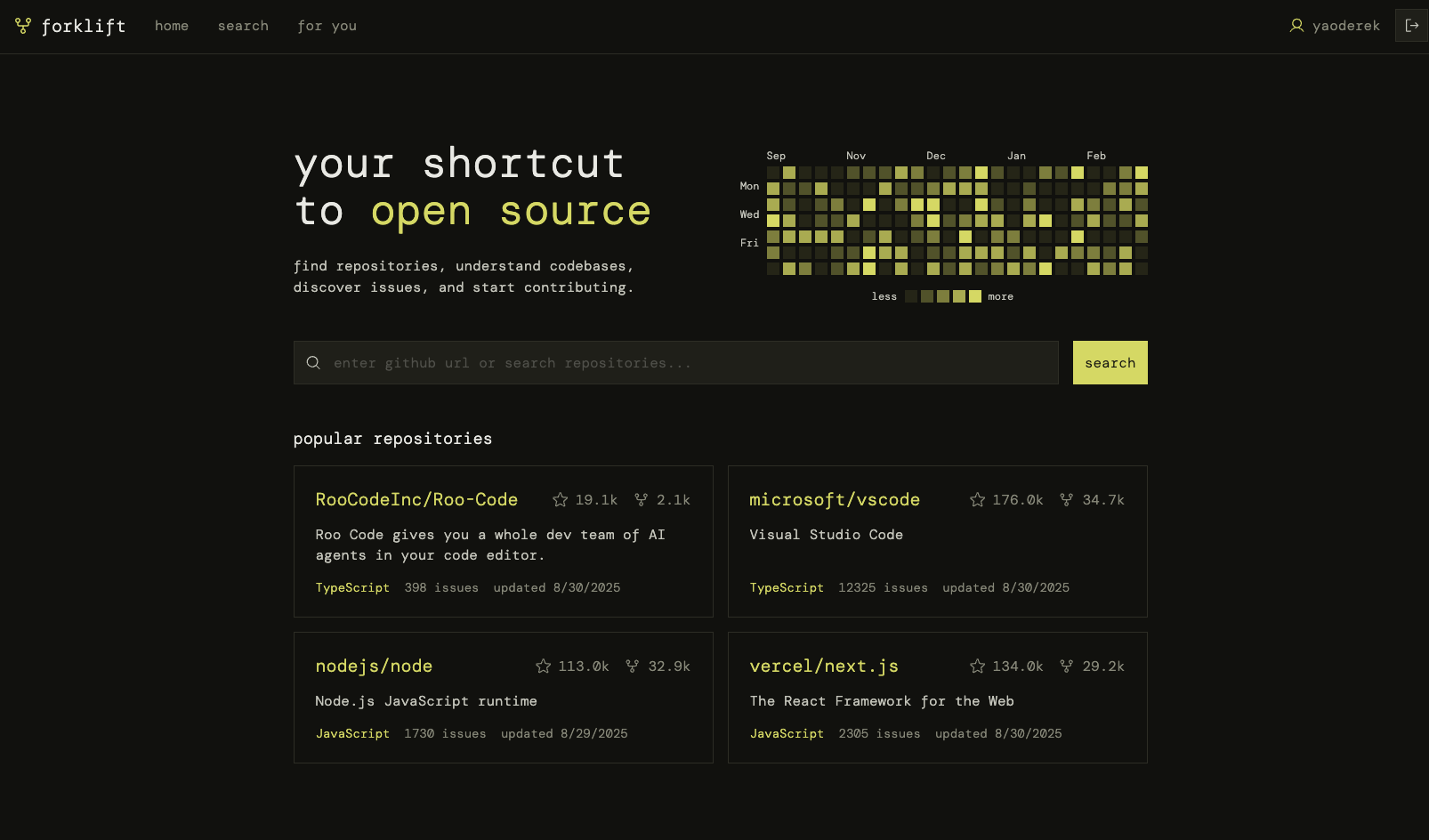Click the yellow search button
Image resolution: width=1429 pixels, height=840 pixels.
click(1110, 363)
